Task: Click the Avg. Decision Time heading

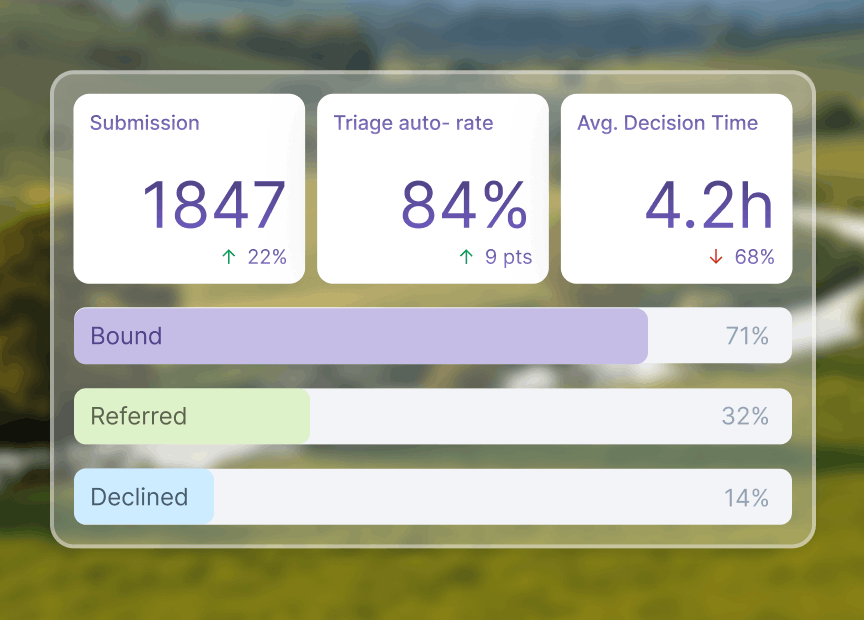Action: coord(667,123)
